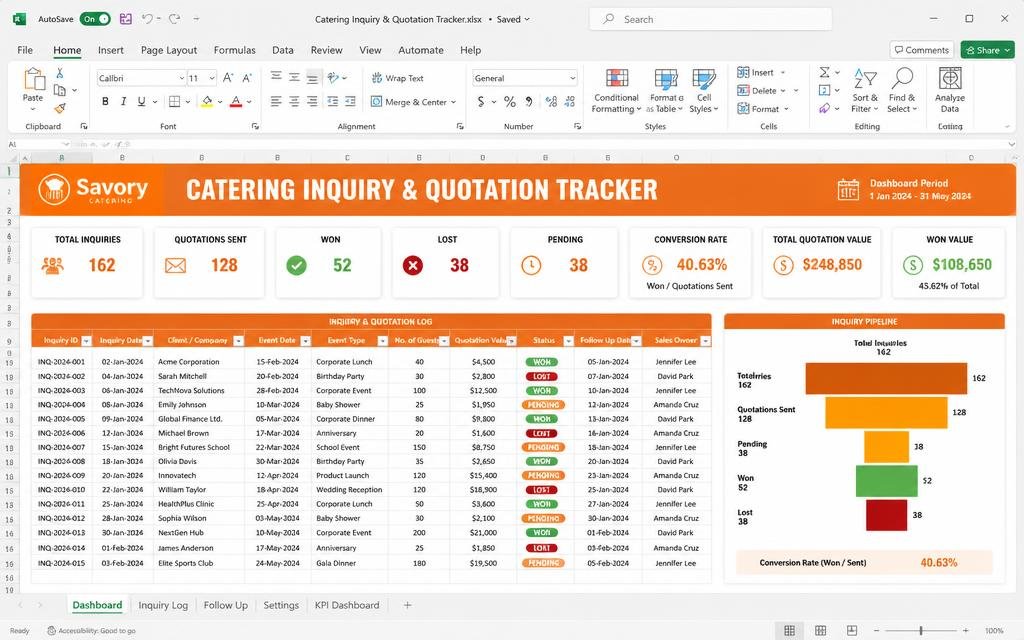Click the Undo arrow in title bar
The height and width of the screenshot is (640, 1024).
[x=147, y=19]
